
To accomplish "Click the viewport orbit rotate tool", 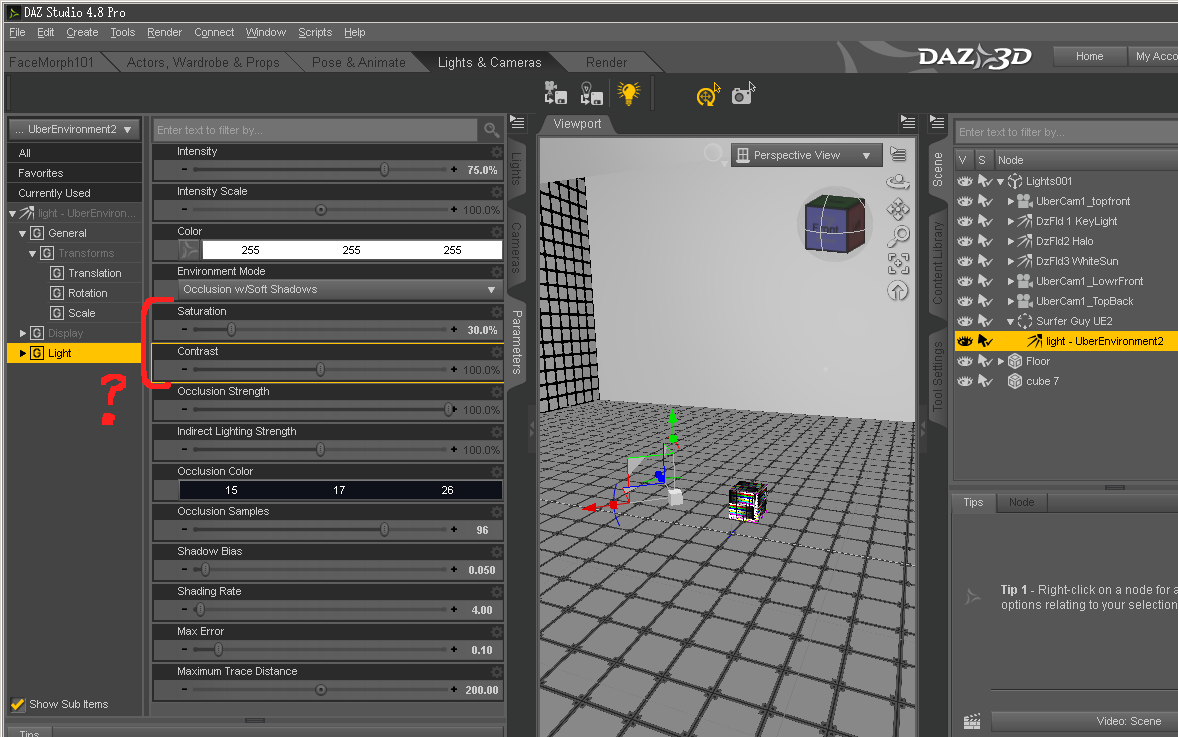I will pos(898,182).
